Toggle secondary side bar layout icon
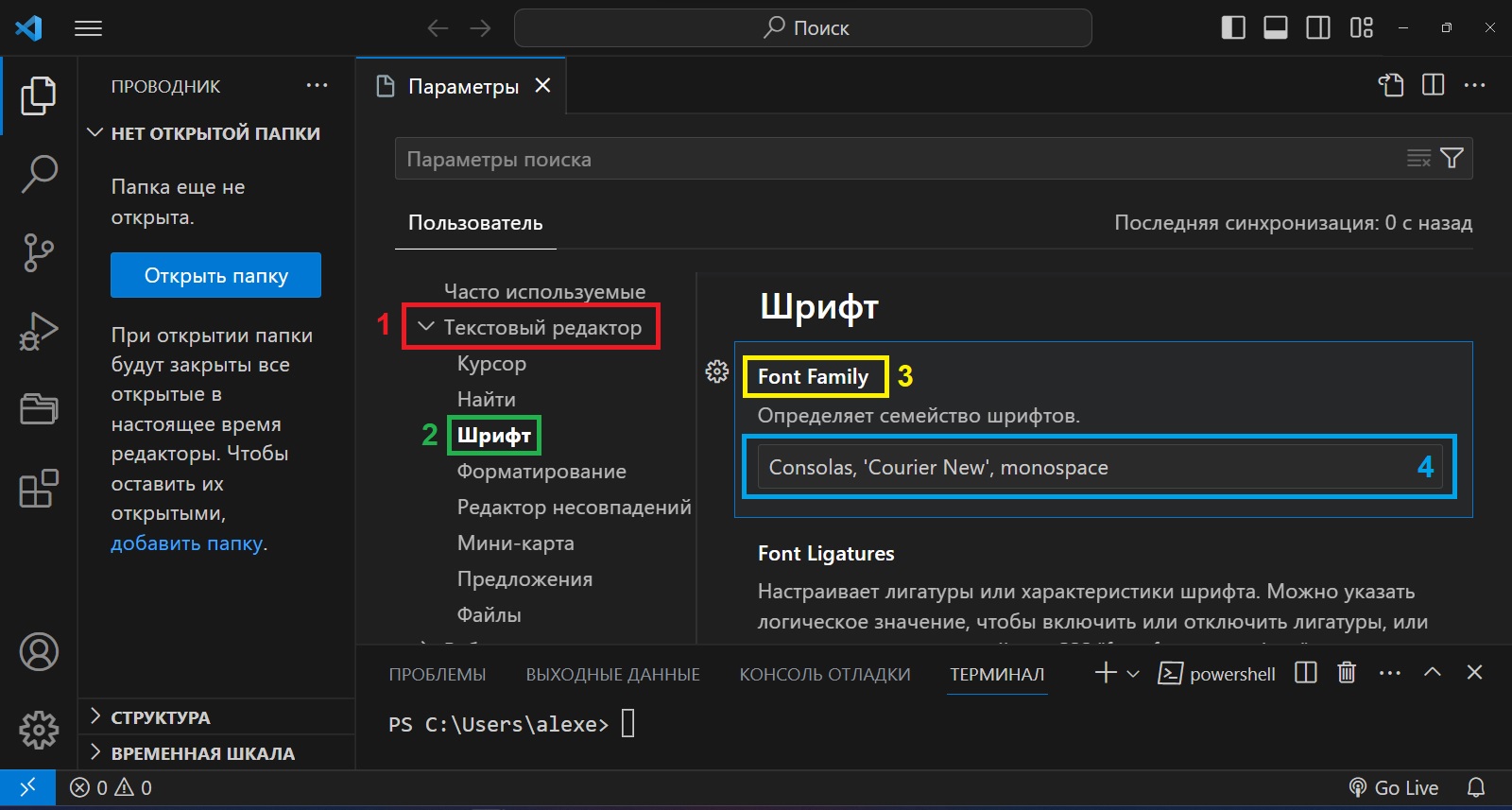The height and width of the screenshot is (810, 1512). [1318, 28]
